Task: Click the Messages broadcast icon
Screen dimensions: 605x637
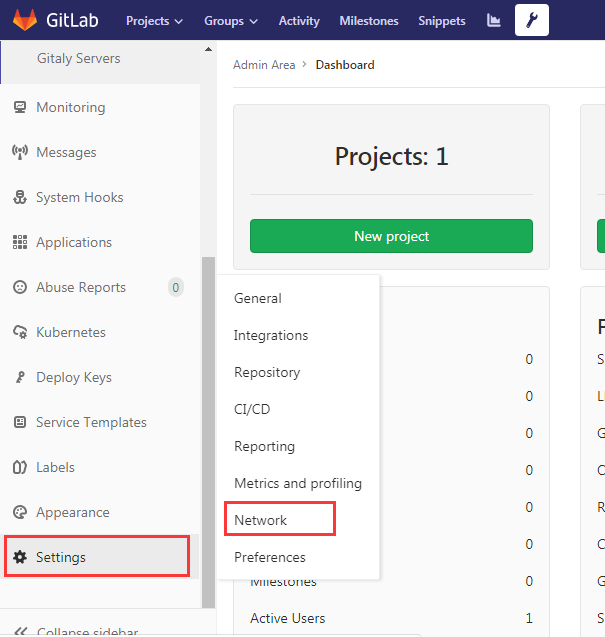Action: tap(20, 152)
